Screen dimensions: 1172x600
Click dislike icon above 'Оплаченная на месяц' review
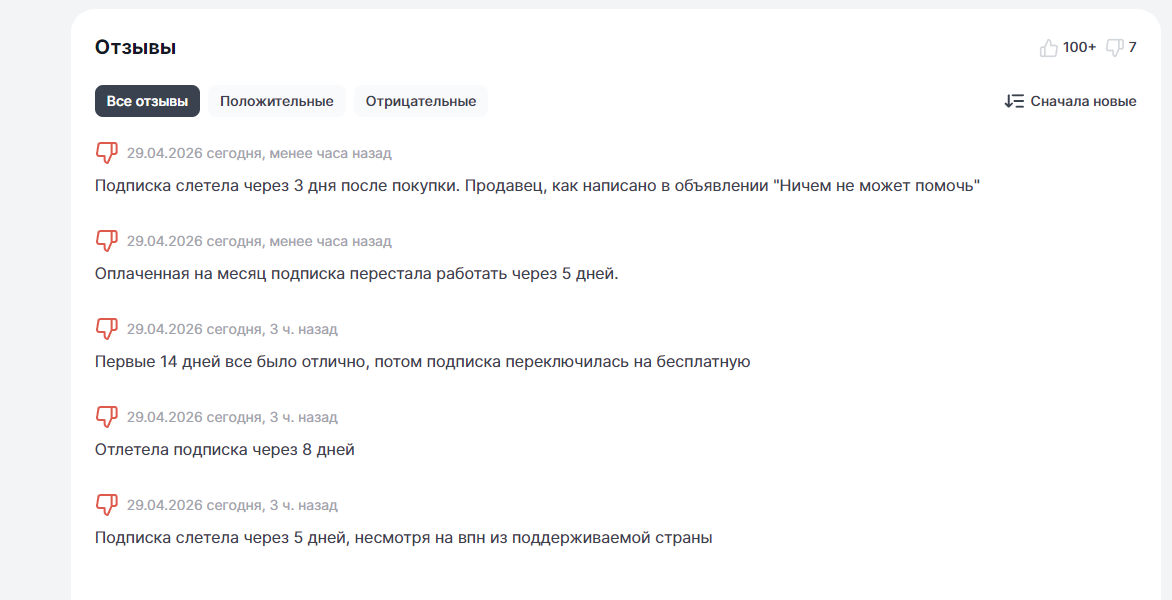tap(106, 241)
